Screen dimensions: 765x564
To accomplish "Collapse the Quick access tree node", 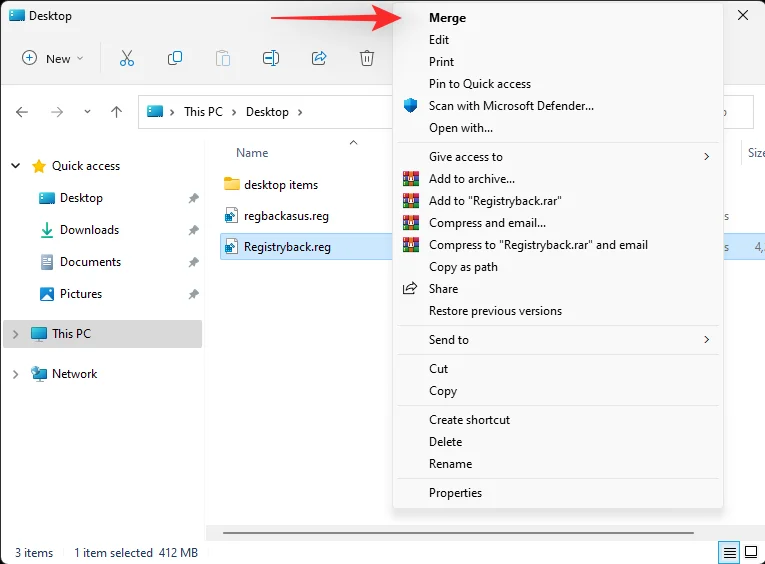I will [x=15, y=166].
